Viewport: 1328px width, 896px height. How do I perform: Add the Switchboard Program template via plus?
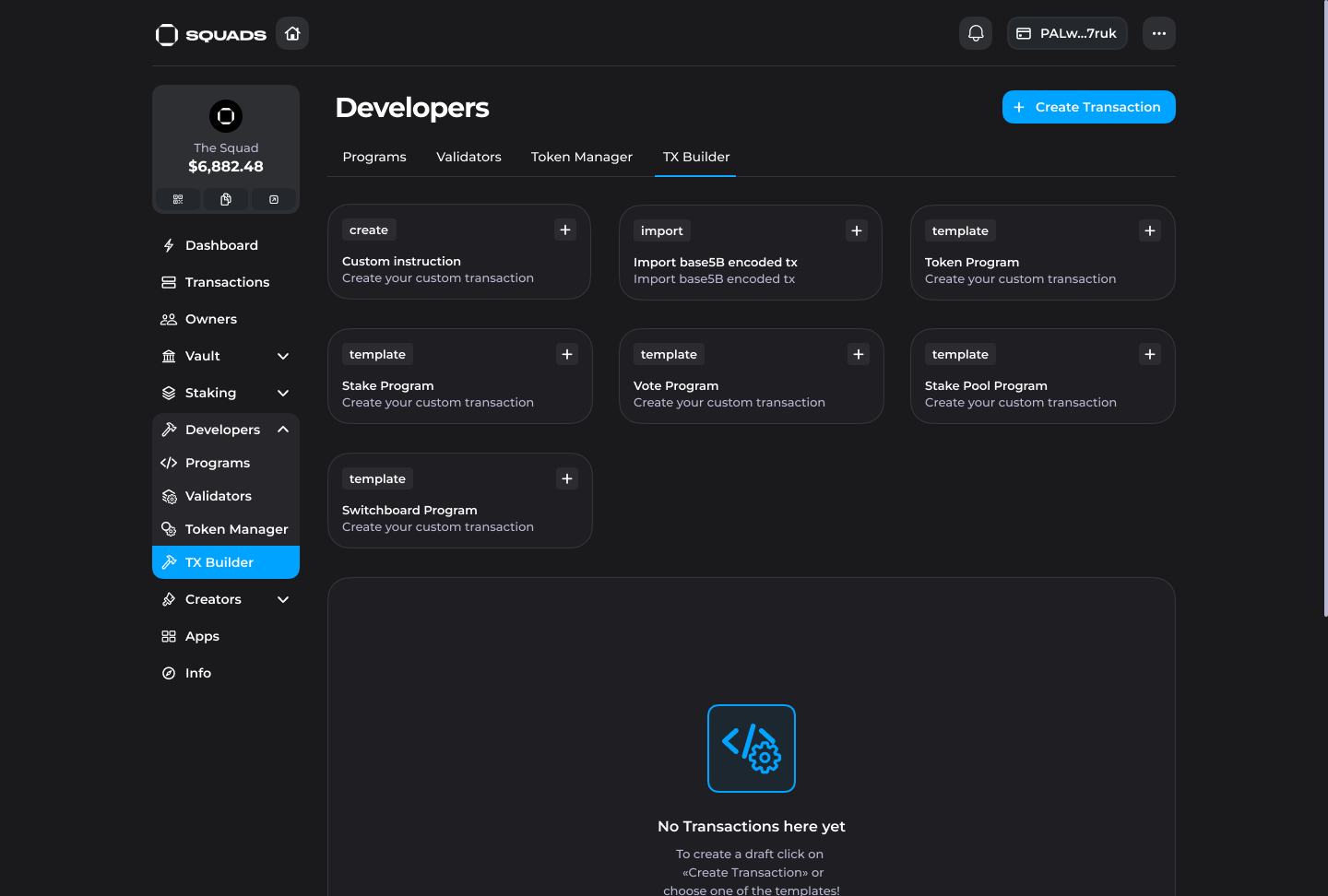pos(567,478)
